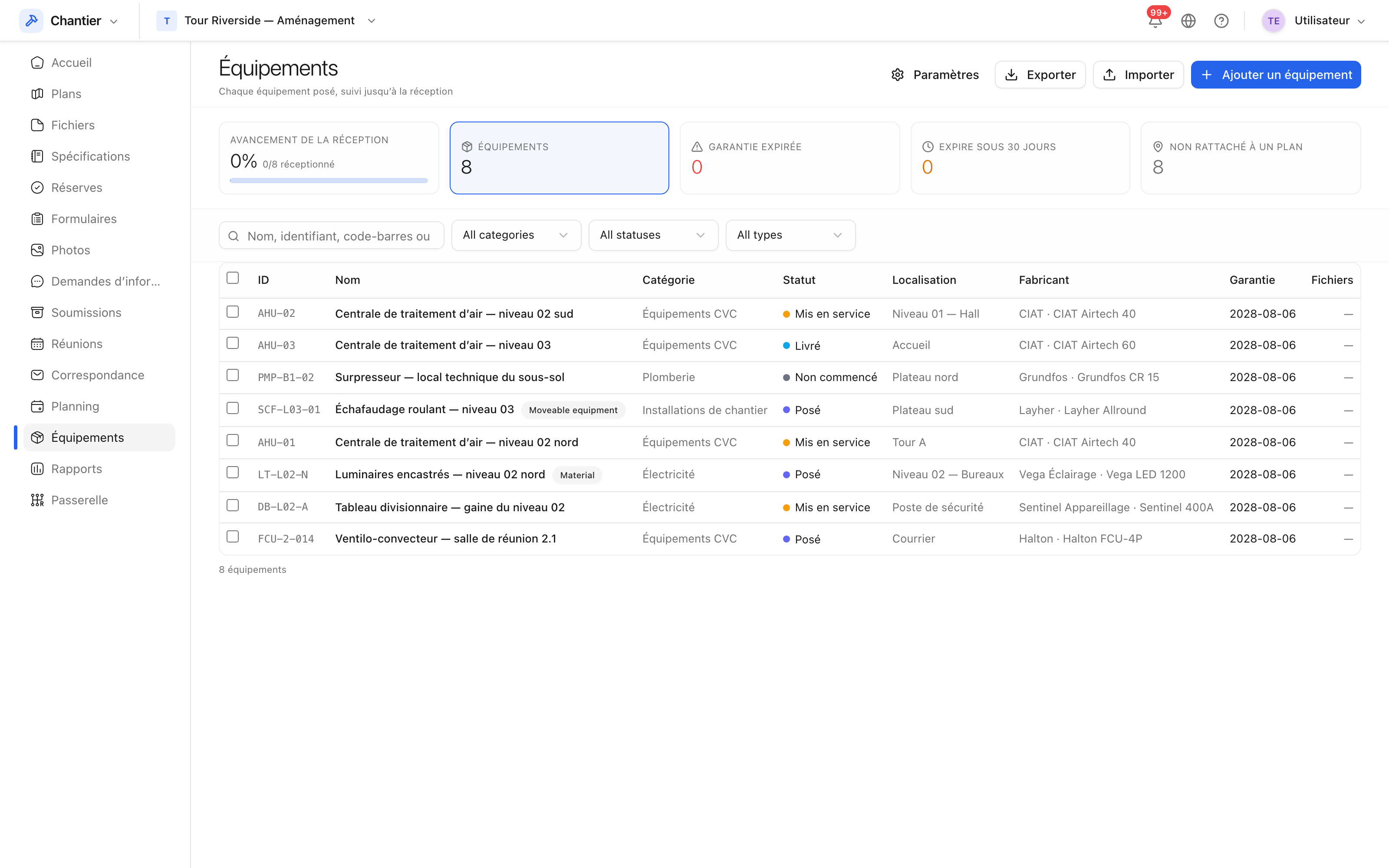Screen dimensions: 1389x868
Task: Click the Chantier hammer logo icon
Action: click(x=31, y=21)
